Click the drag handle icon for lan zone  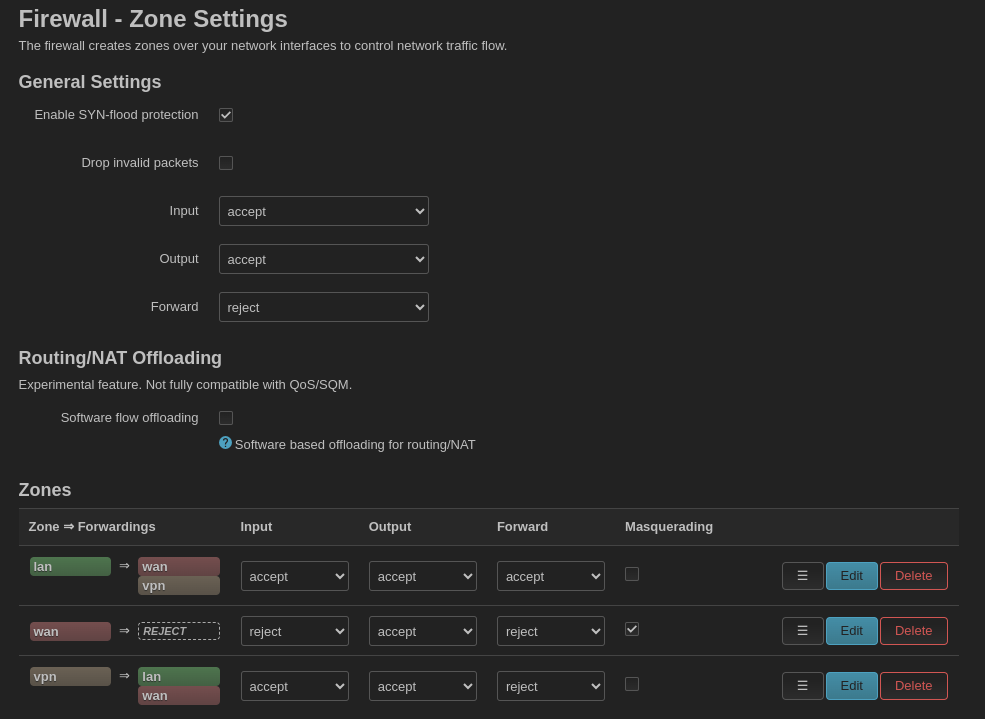point(802,576)
